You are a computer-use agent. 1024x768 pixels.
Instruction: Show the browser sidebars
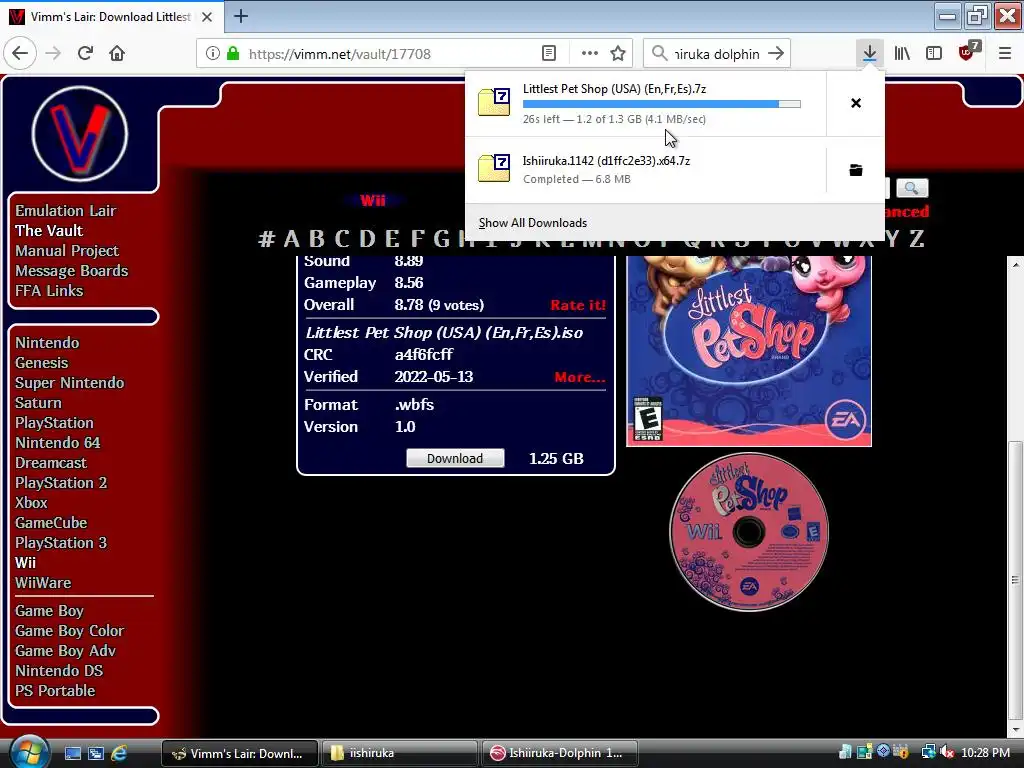click(934, 54)
